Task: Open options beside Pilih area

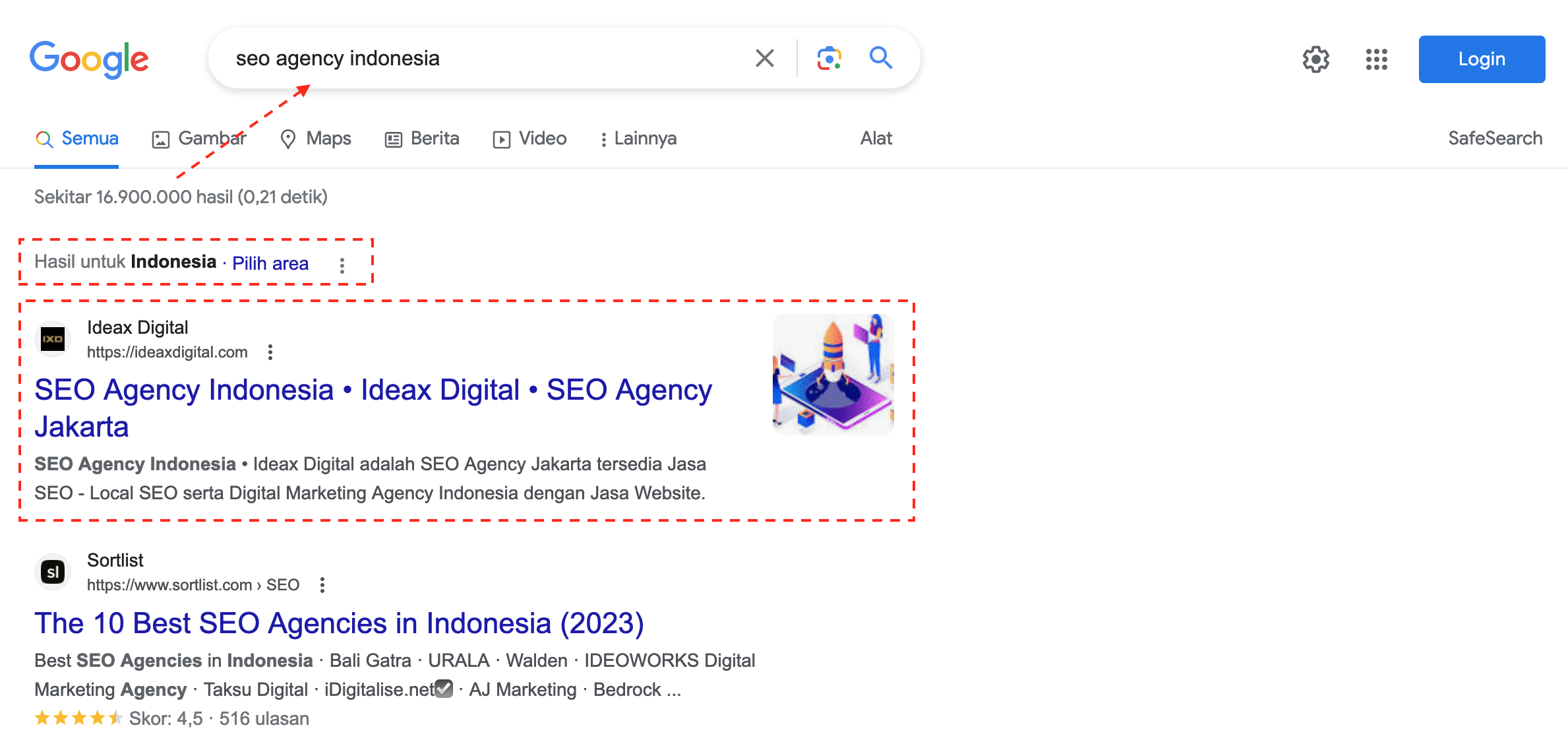Action: 342,265
